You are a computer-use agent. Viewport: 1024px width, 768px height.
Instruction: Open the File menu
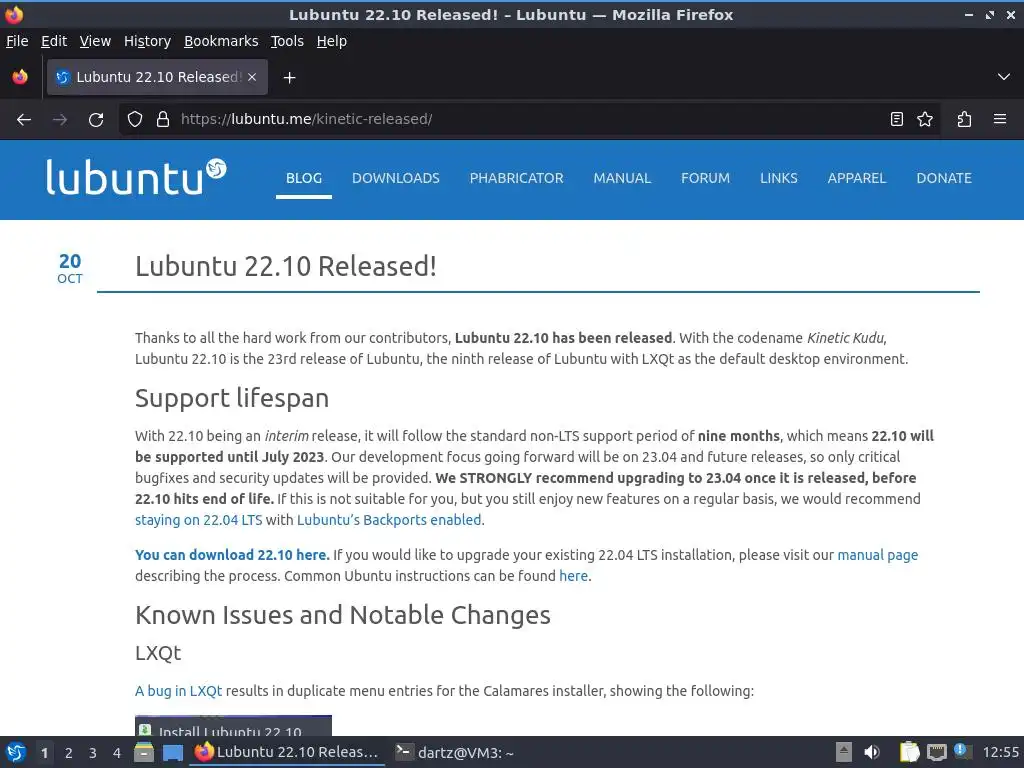(x=17, y=41)
